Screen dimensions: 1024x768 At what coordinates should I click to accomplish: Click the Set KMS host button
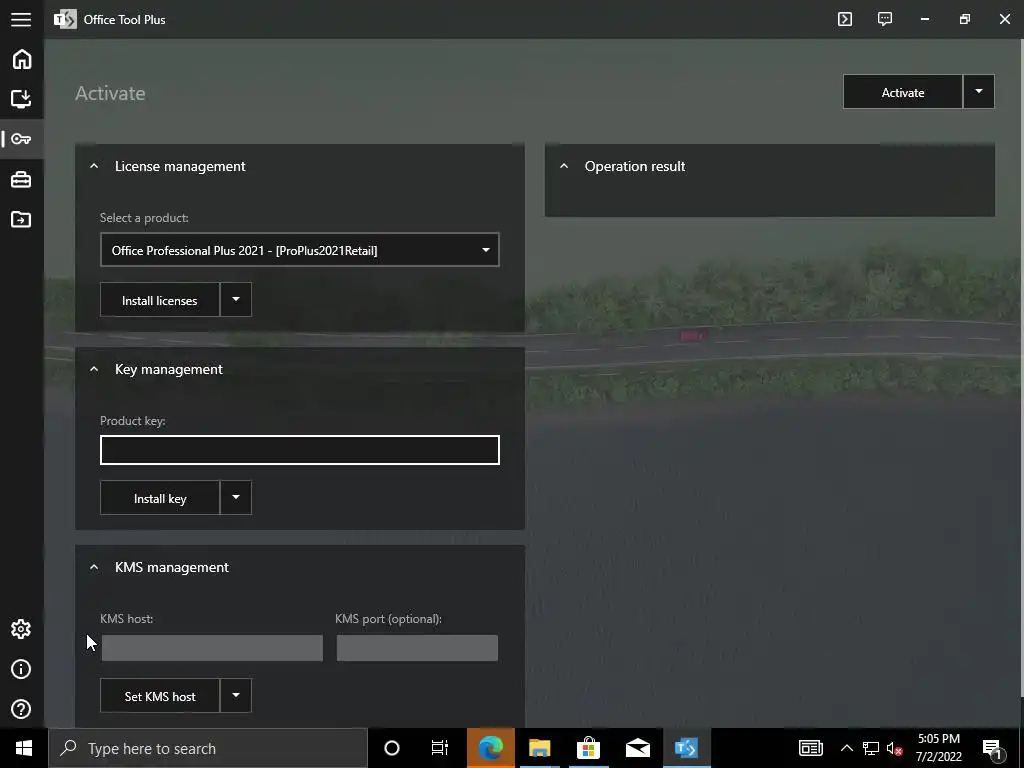pyautogui.click(x=159, y=696)
